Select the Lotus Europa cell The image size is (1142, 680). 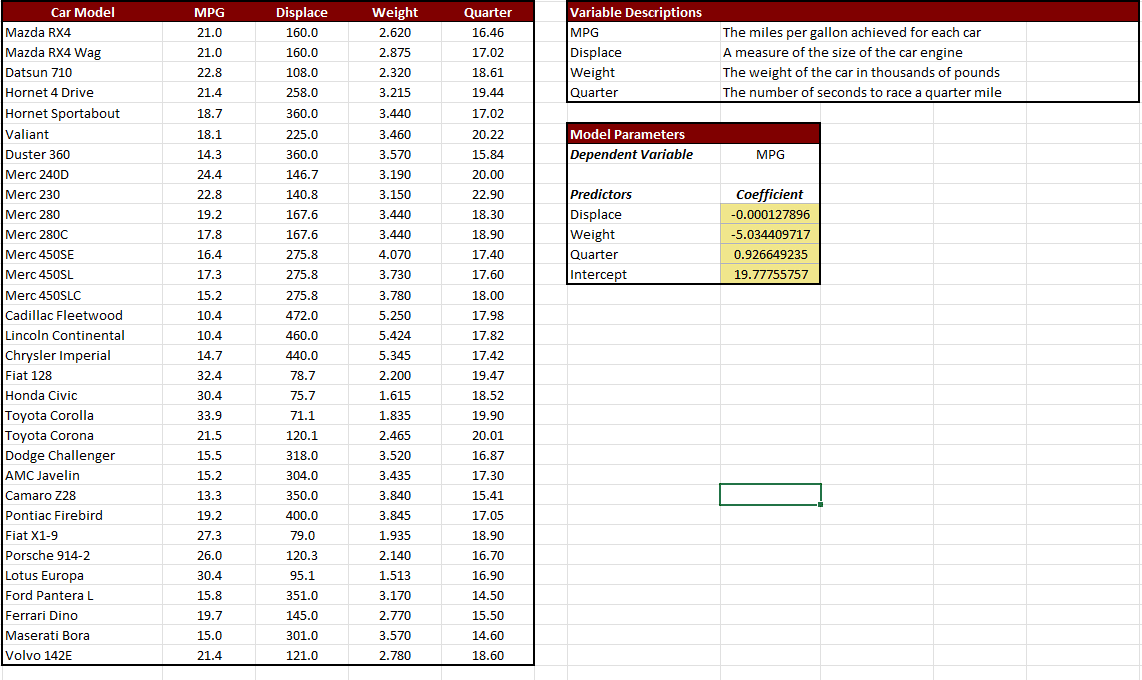pos(82,576)
